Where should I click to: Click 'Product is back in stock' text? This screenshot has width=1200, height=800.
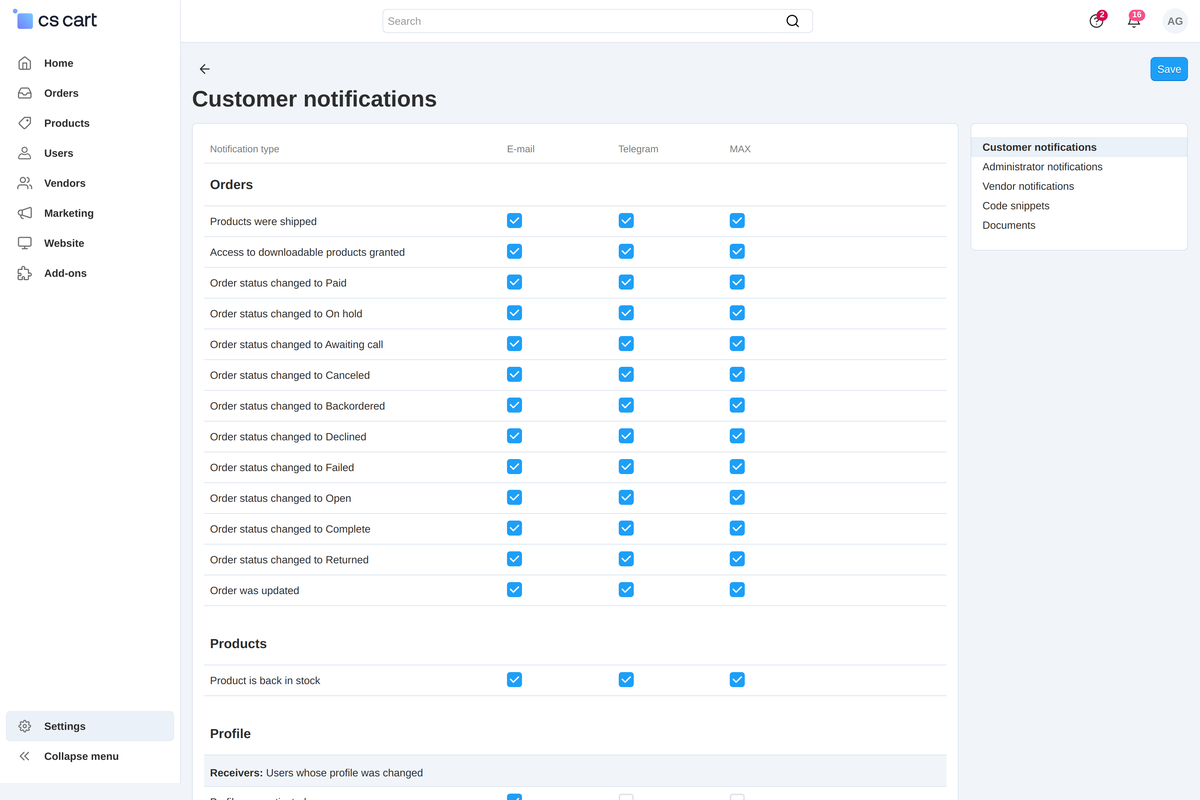click(265, 681)
